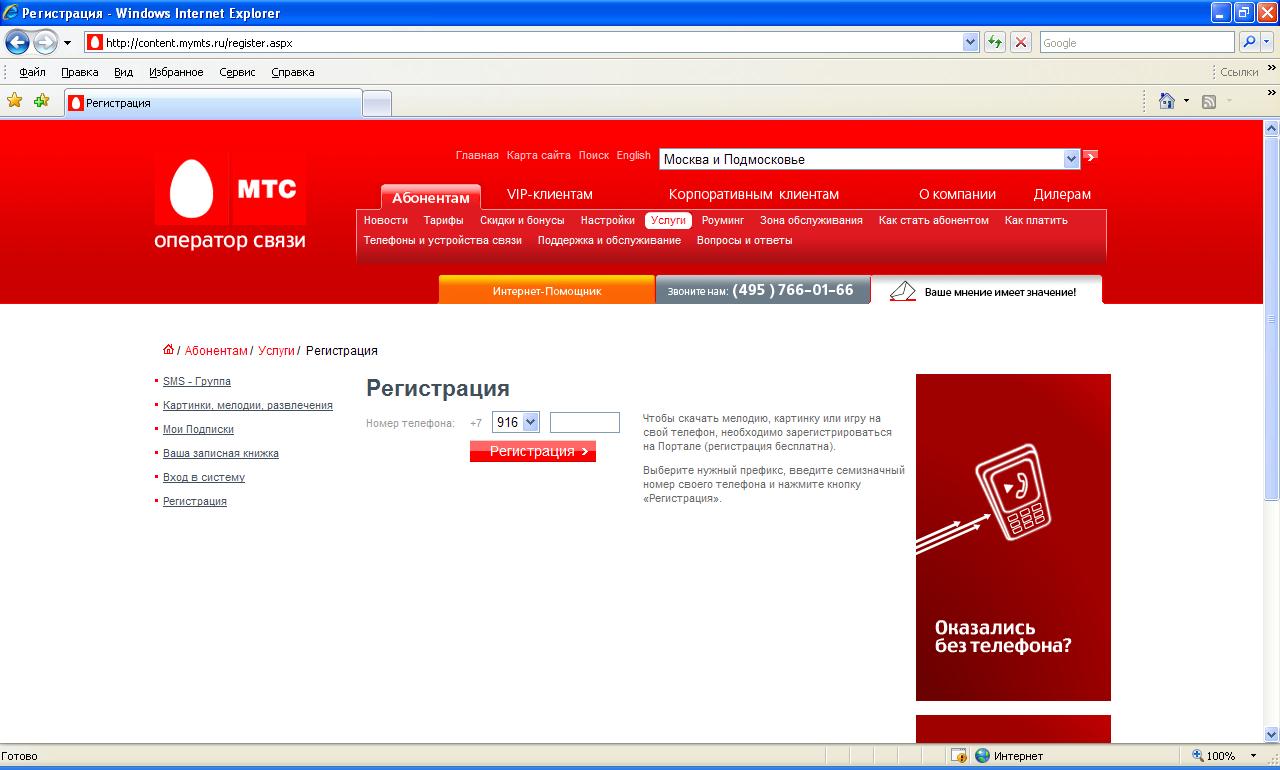The width and height of the screenshot is (1280, 770).
Task: Switch site language to English
Action: pos(633,155)
